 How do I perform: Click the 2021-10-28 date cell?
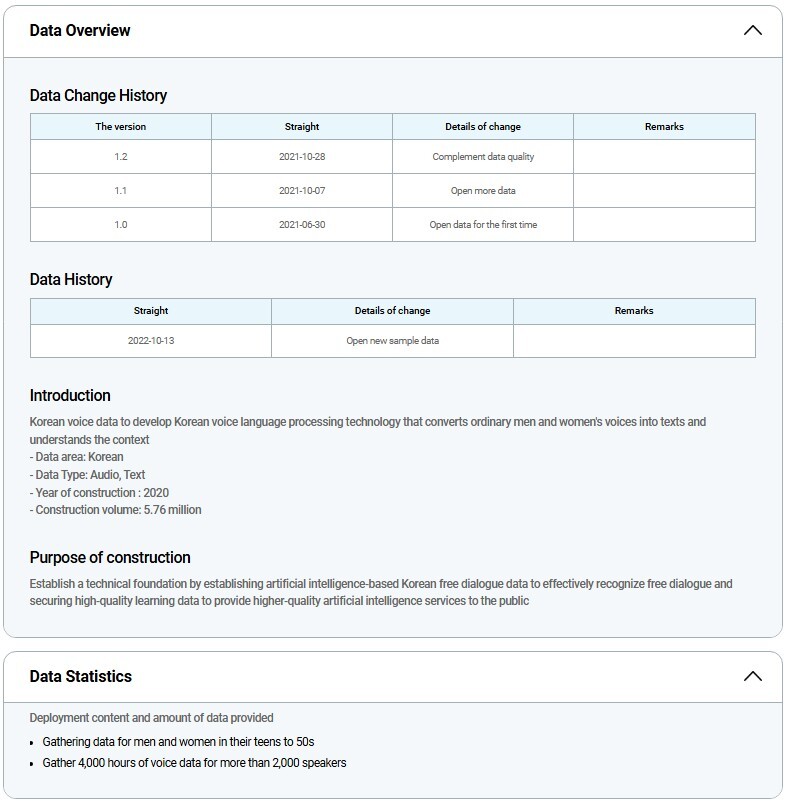pos(302,157)
